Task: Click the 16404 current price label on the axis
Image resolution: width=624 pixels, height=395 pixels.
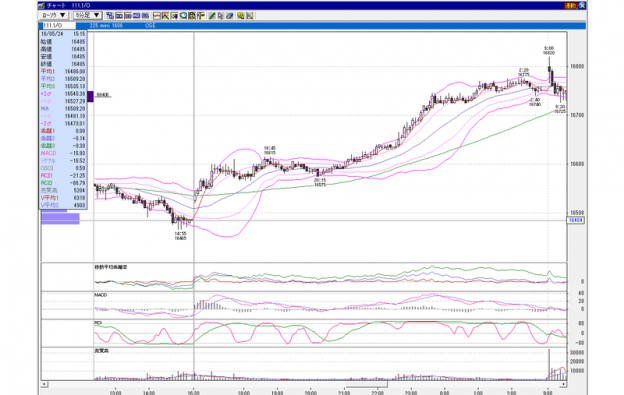Action: point(575,220)
